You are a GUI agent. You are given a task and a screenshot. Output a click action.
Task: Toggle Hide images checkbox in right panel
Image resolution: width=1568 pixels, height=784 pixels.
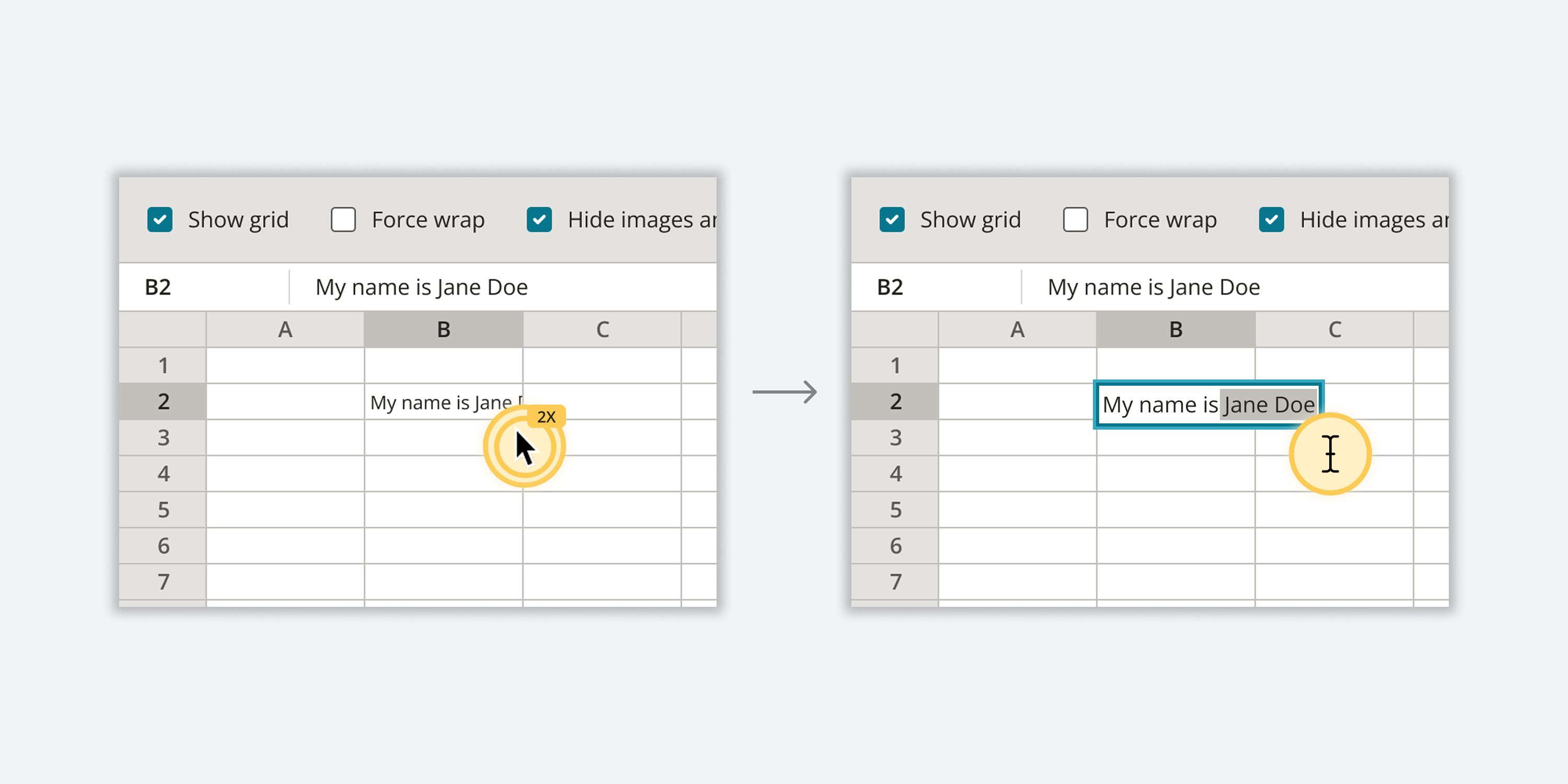point(1272,220)
